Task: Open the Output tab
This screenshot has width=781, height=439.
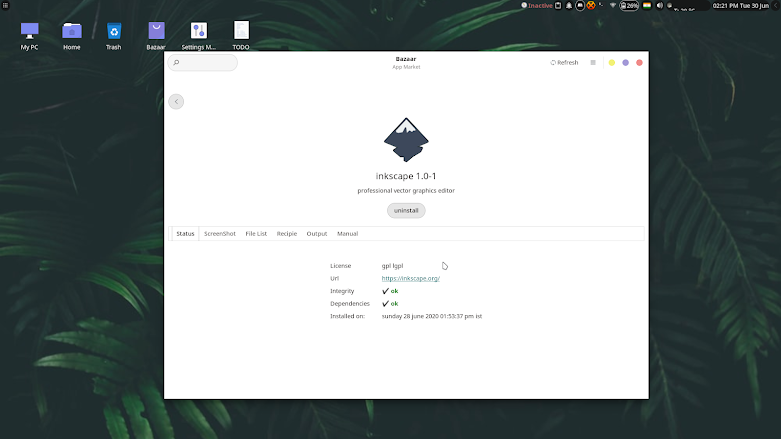Action: point(317,234)
